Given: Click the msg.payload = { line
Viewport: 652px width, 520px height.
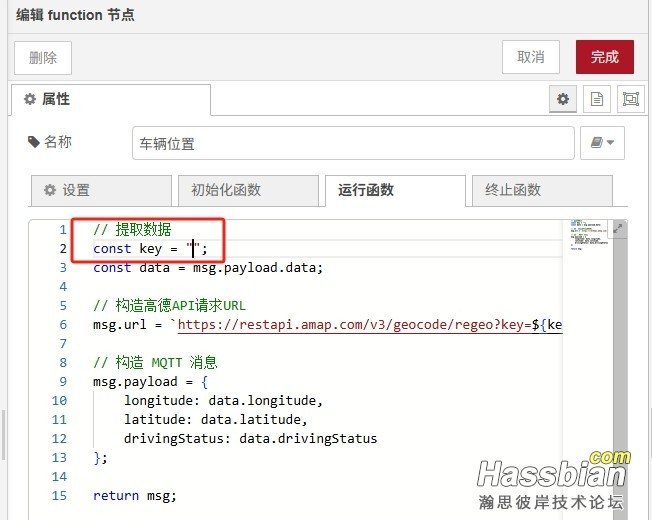Looking at the screenshot, I should click(x=151, y=382).
